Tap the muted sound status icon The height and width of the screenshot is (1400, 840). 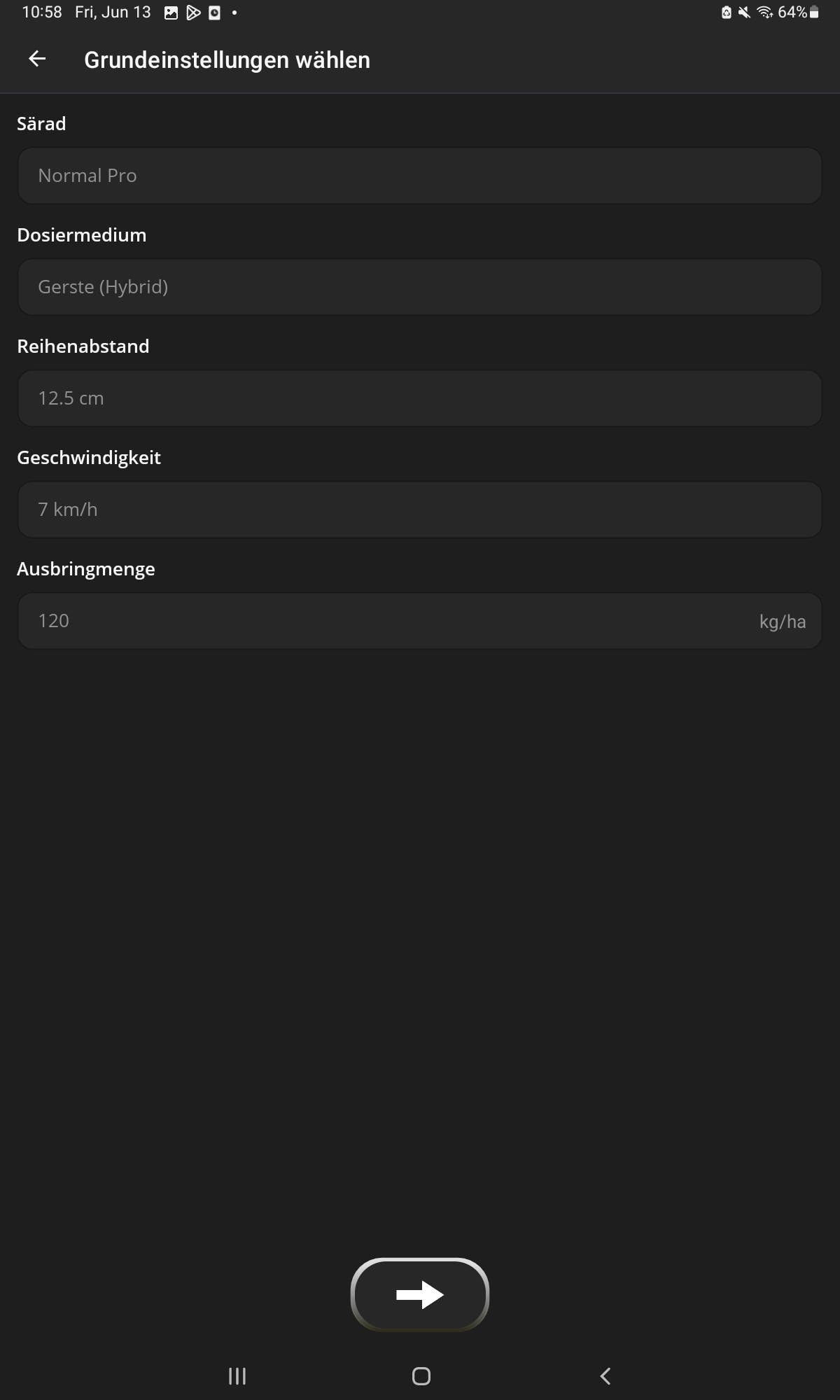(x=744, y=13)
